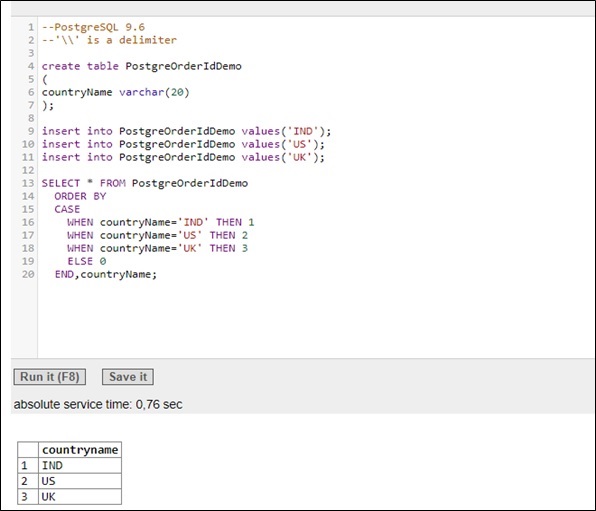The width and height of the screenshot is (596, 511).
Task: Click the comment line about '\\' delimiter
Action: 109,40
